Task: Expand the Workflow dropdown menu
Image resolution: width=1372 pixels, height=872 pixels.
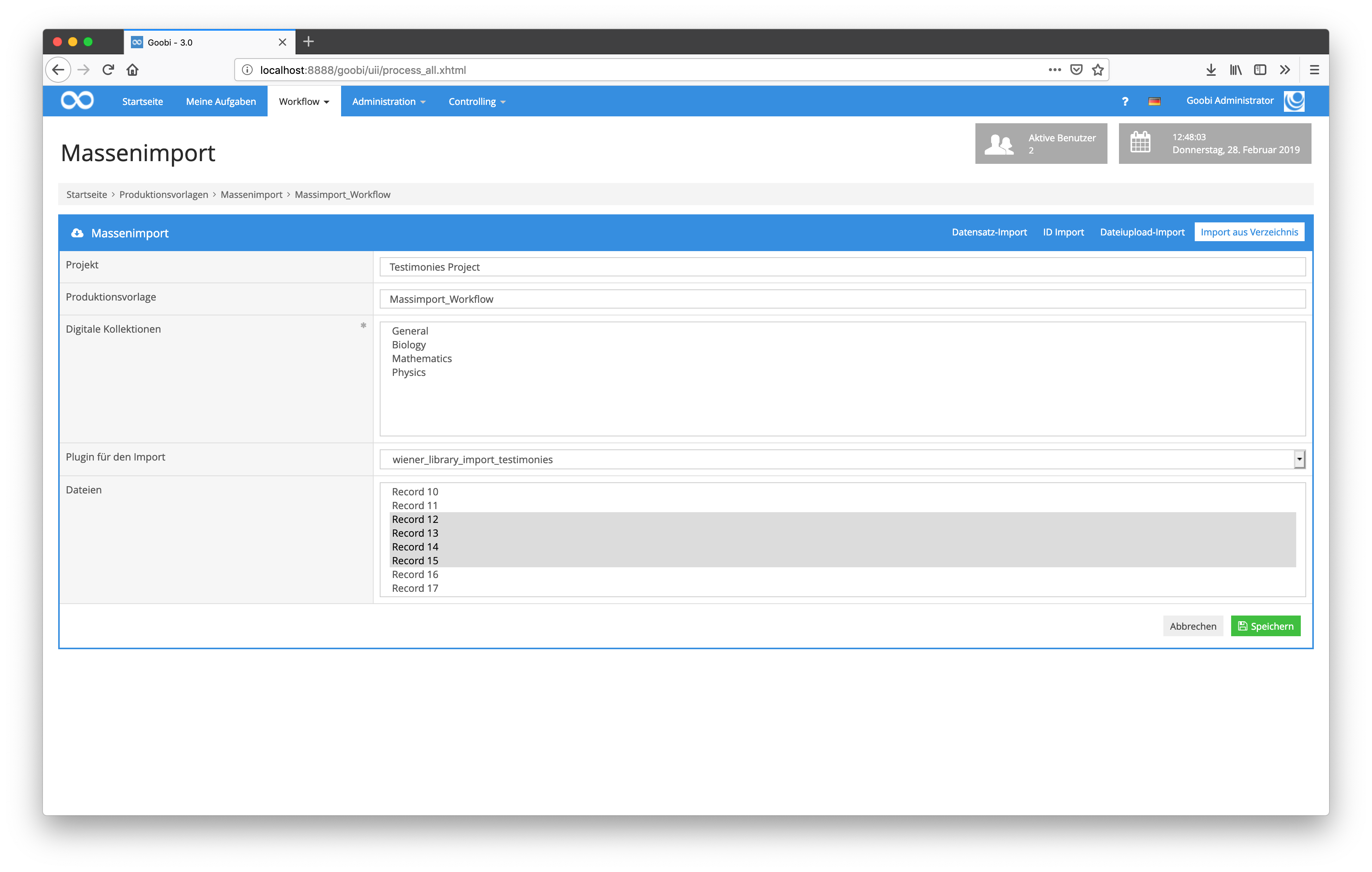Action: 304,101
